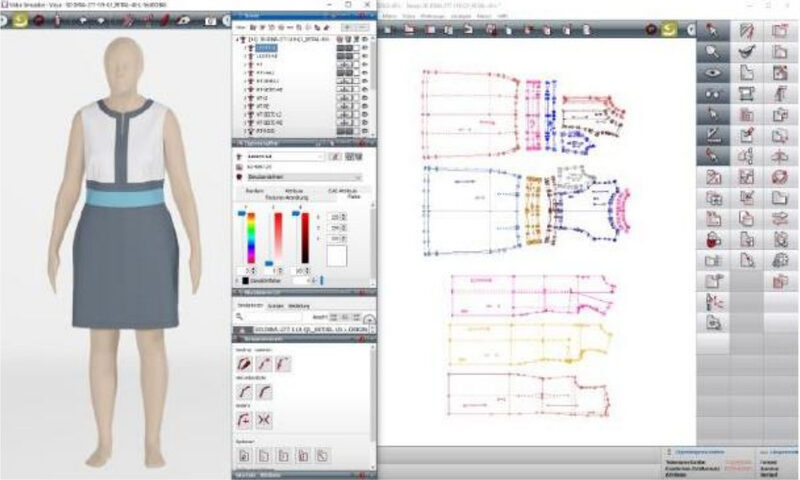The height and width of the screenshot is (480, 800).
Task: Expand the root tree node in scene panel
Action: pyautogui.click(x=238, y=40)
